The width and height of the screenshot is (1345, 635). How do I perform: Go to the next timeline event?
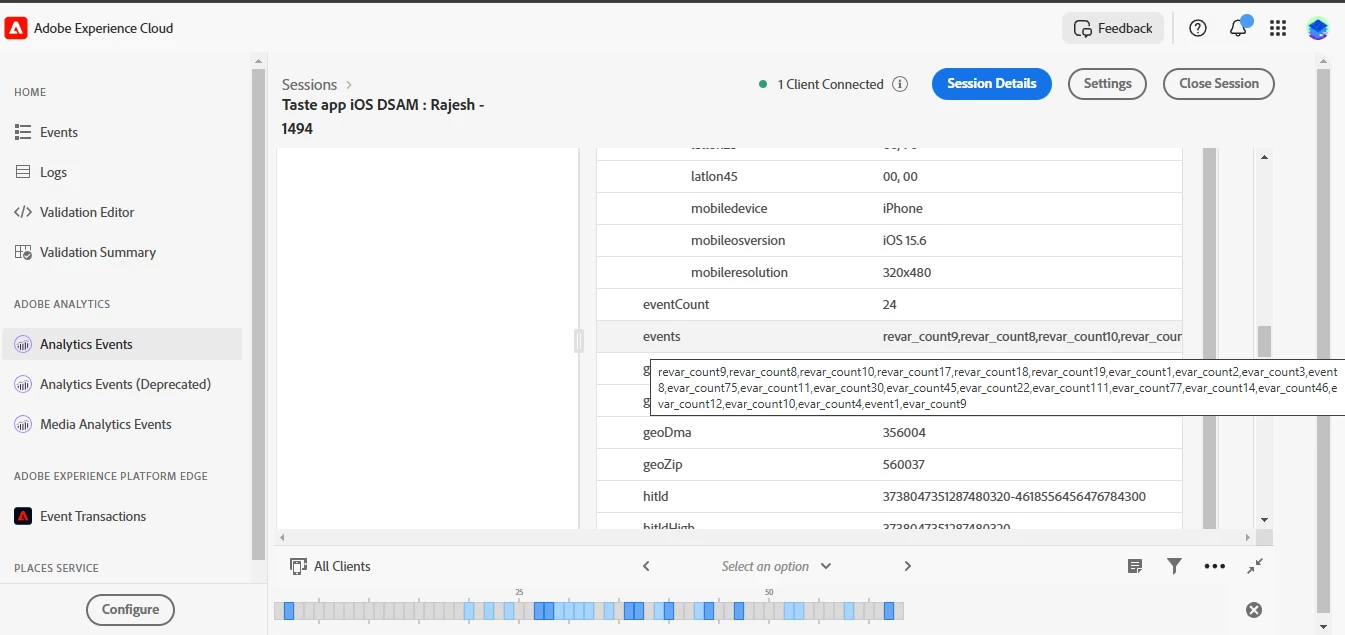coord(908,566)
